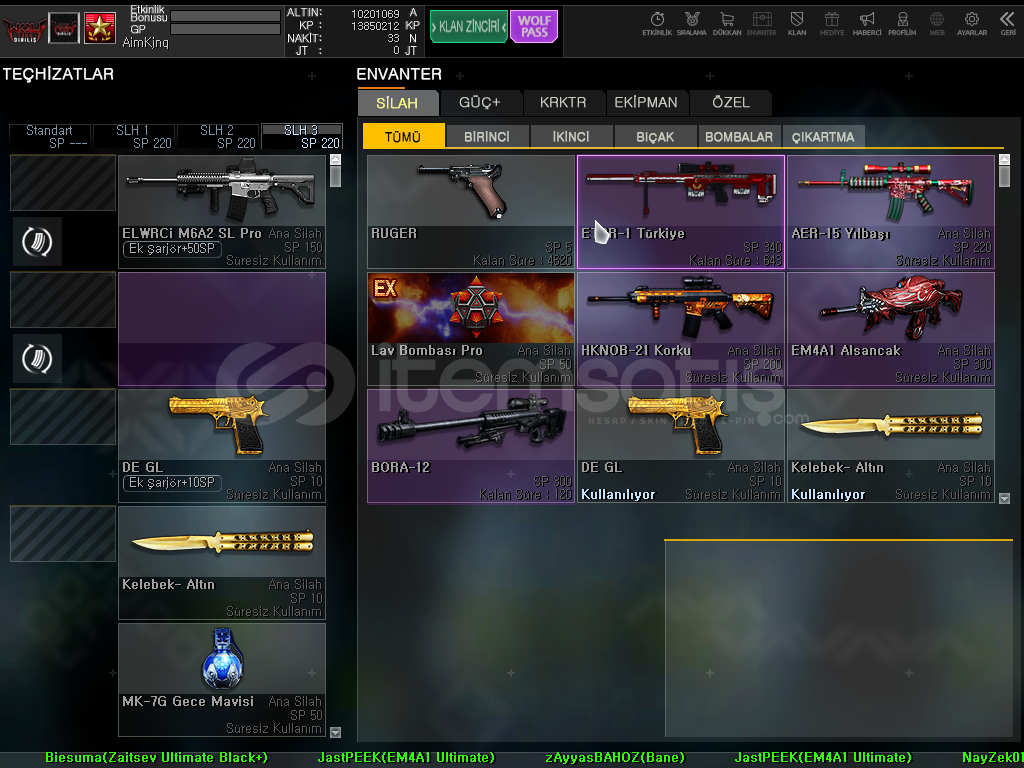Select the RUGER pistol in inventory
This screenshot has height=768, width=1024.
click(x=471, y=212)
